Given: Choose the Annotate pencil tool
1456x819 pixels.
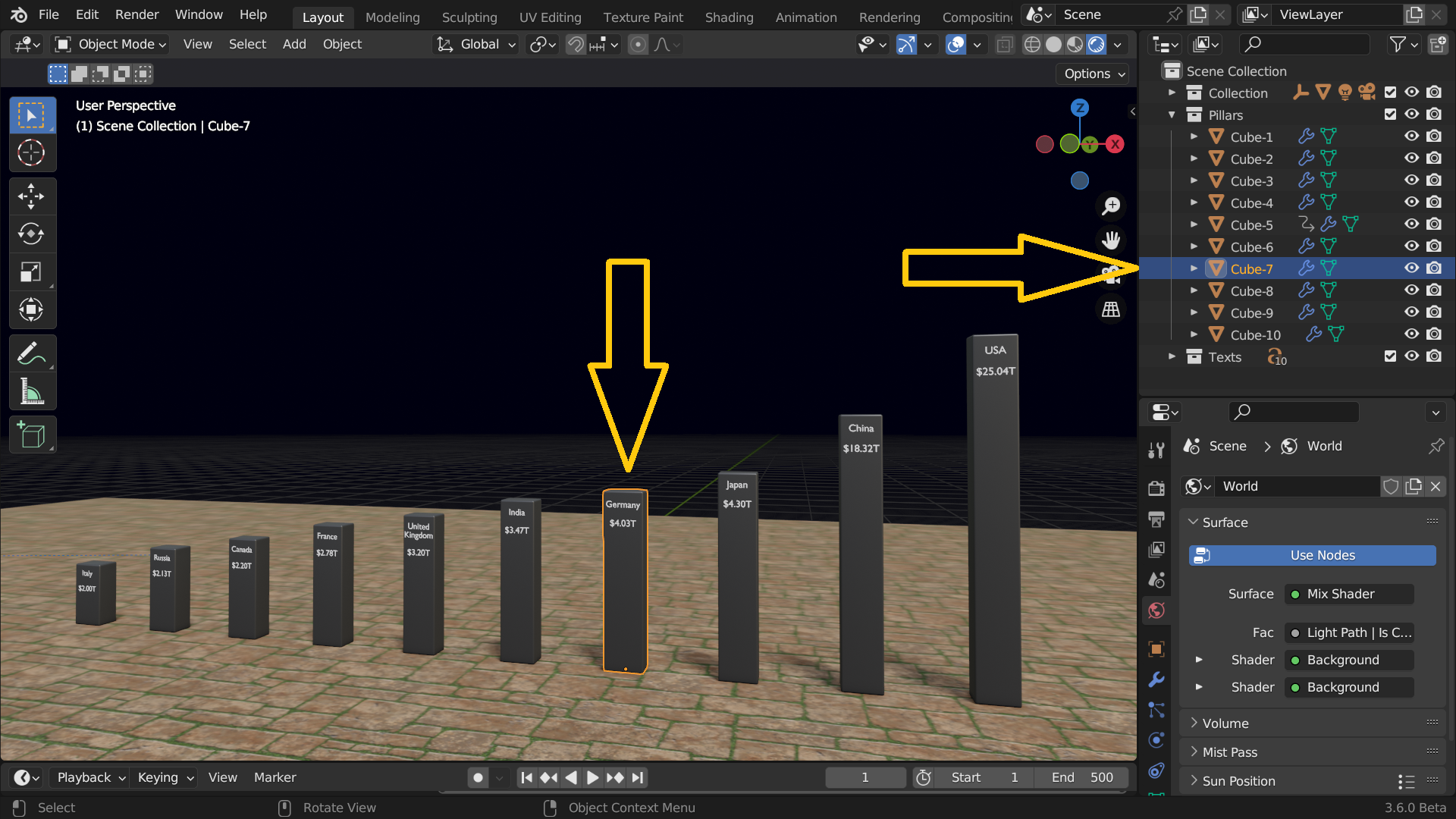Looking at the screenshot, I should (31, 353).
